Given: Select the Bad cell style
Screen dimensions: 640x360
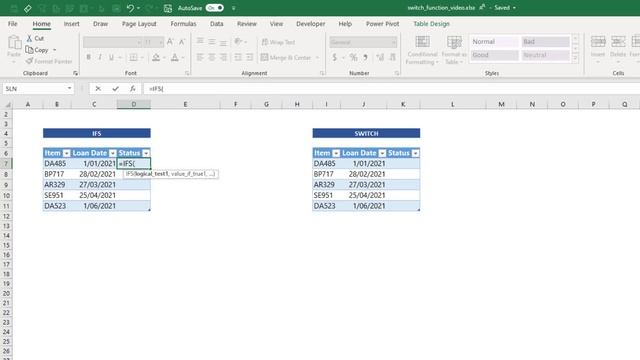Looking at the screenshot, I should tap(545, 42).
